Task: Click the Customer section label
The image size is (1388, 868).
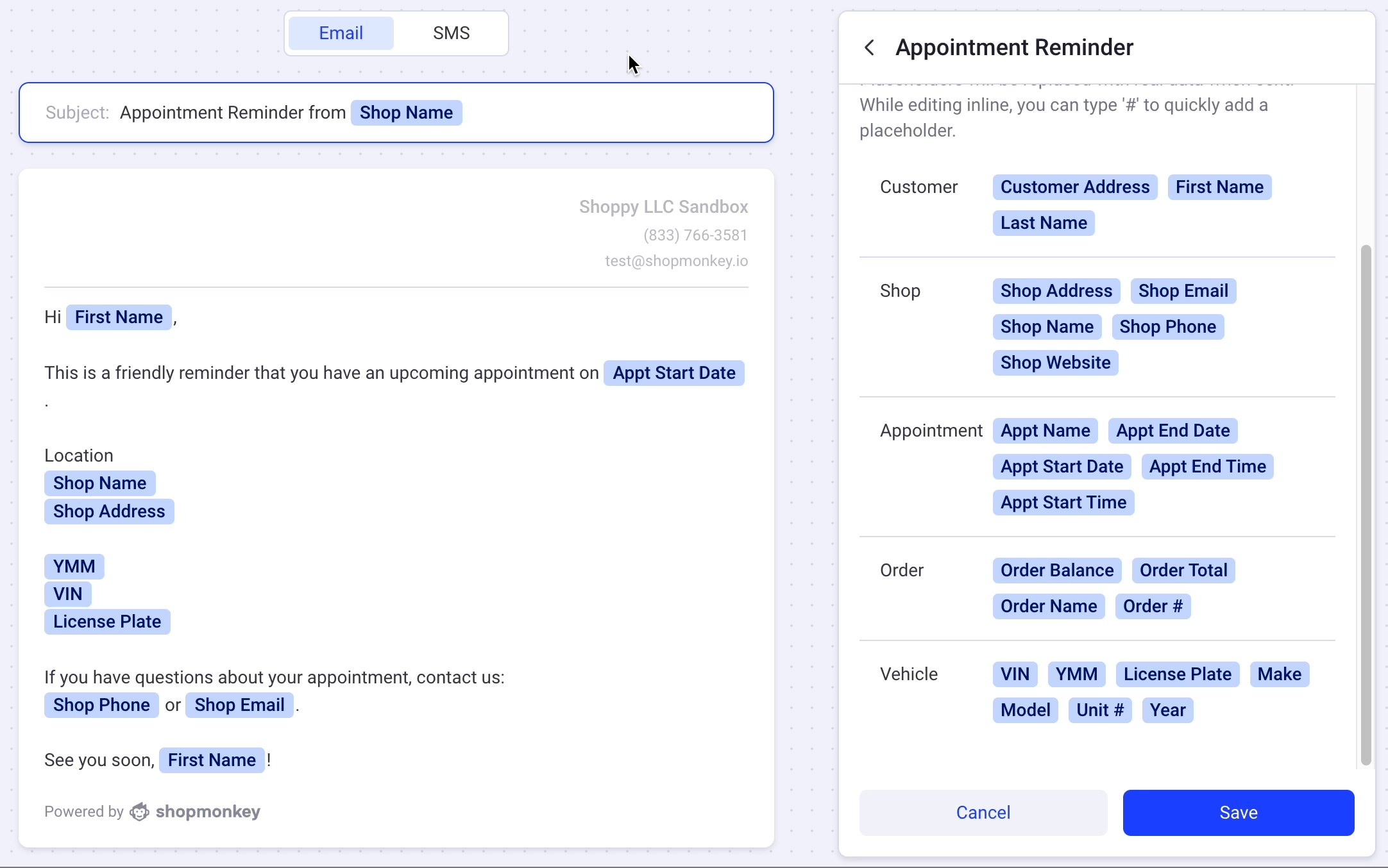Action: 918,187
